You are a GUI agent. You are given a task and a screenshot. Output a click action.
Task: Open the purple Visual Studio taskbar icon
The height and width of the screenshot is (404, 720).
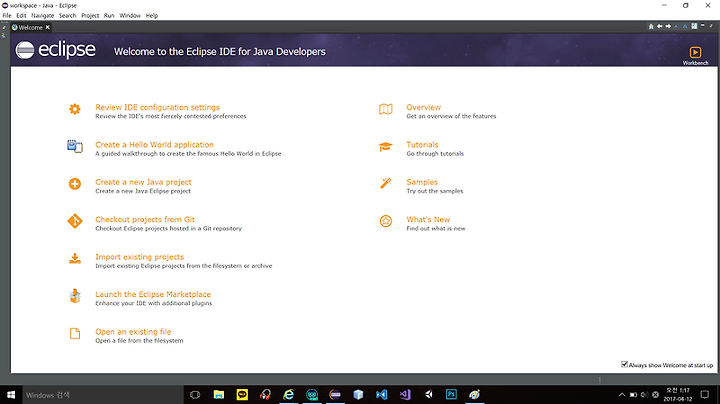[405, 394]
